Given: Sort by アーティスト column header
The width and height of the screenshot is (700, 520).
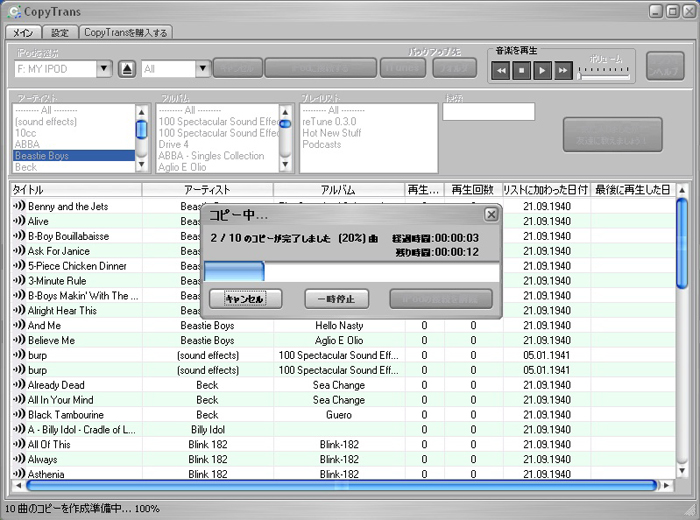Looking at the screenshot, I should tap(208, 190).
